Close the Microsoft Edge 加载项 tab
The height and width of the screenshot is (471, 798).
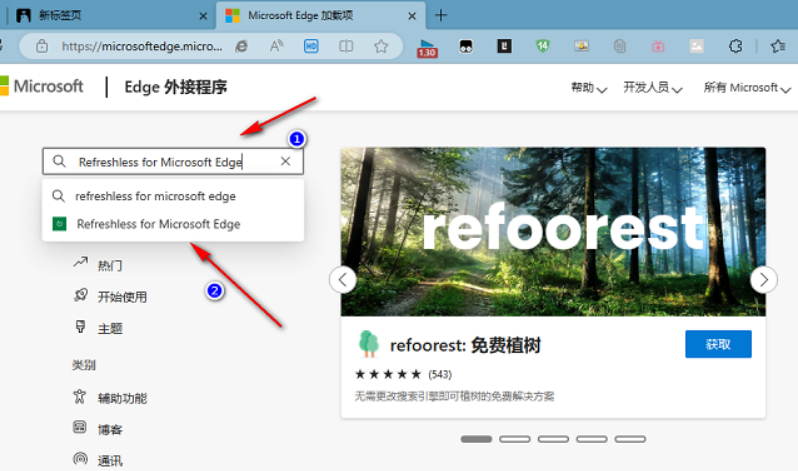(412, 16)
